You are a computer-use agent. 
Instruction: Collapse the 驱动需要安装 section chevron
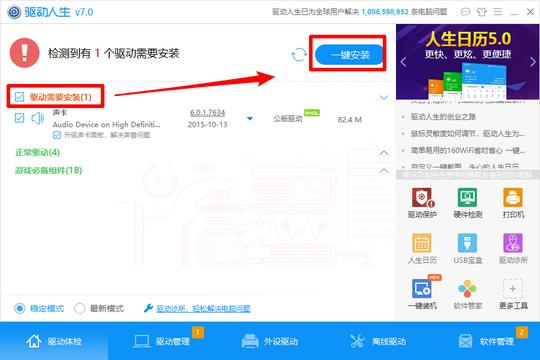pos(384,97)
